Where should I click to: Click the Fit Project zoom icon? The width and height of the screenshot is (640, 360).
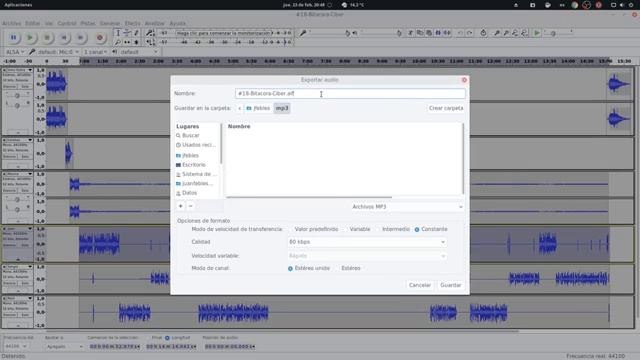pos(524,33)
